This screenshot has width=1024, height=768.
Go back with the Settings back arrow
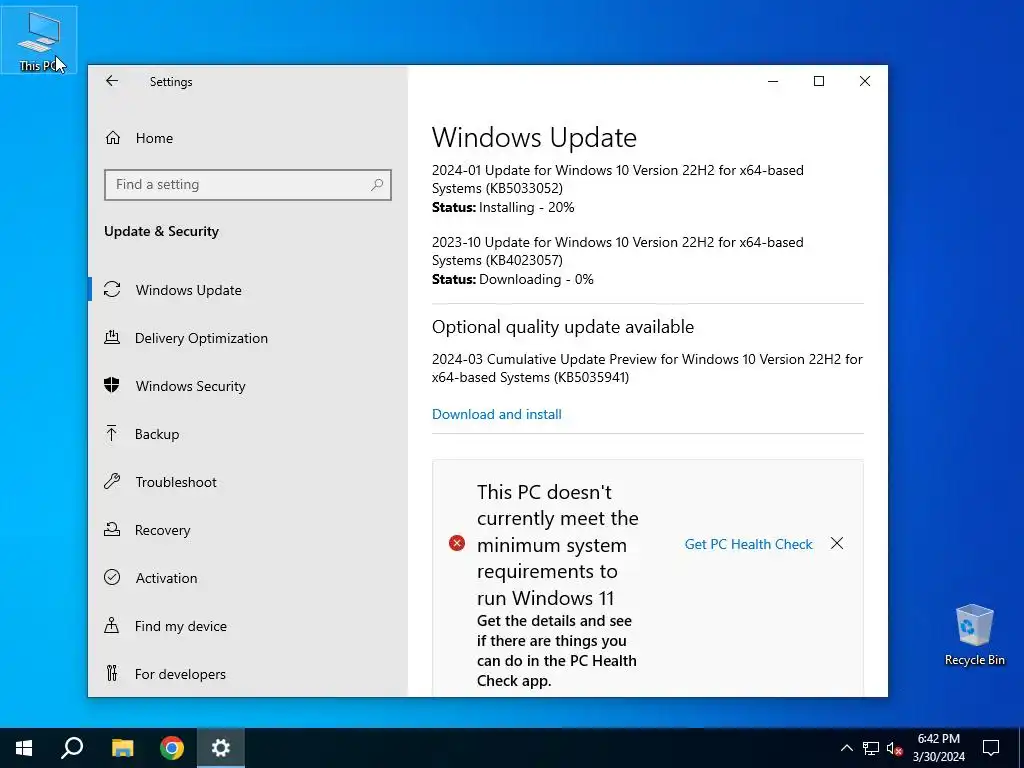[x=112, y=81]
